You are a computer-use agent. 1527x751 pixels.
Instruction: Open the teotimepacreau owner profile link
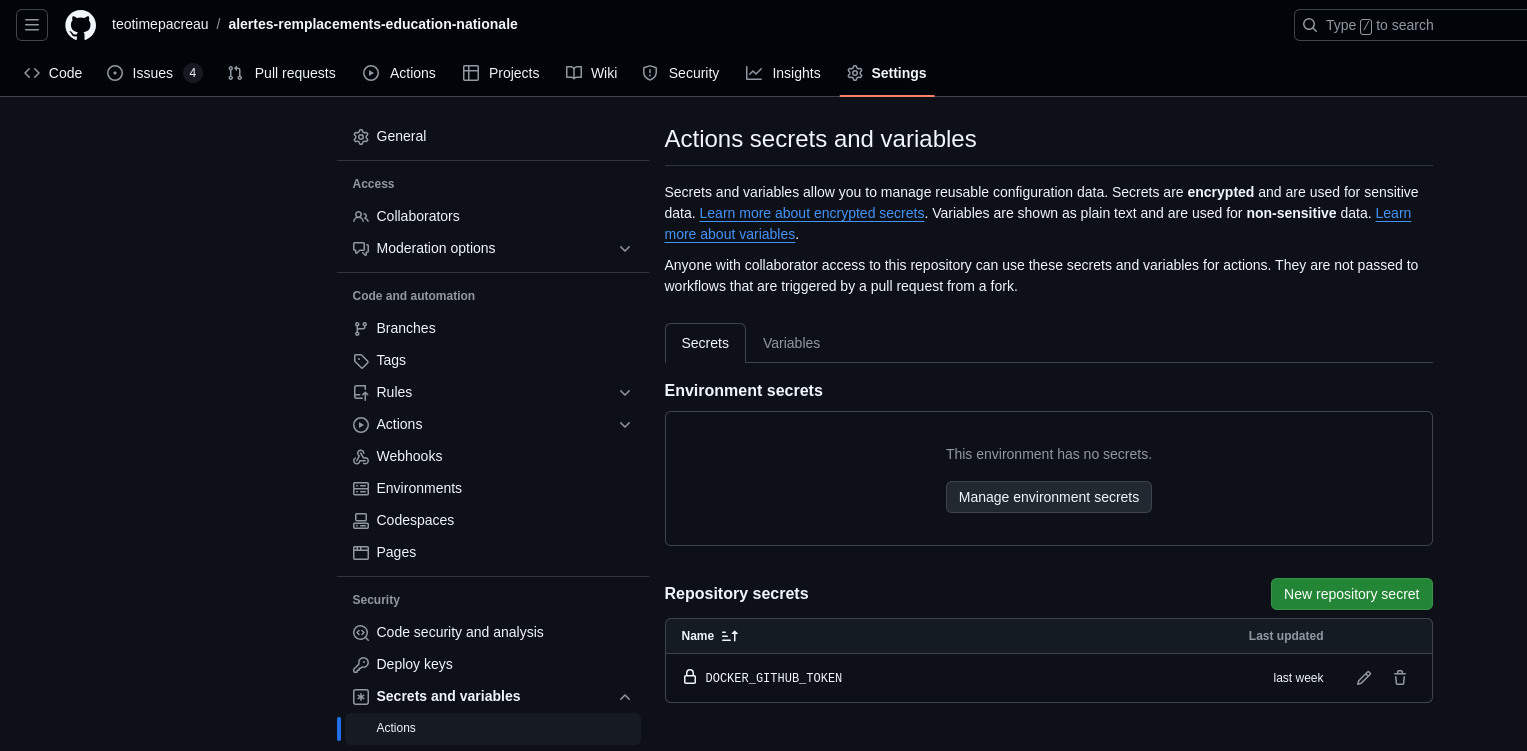160,24
